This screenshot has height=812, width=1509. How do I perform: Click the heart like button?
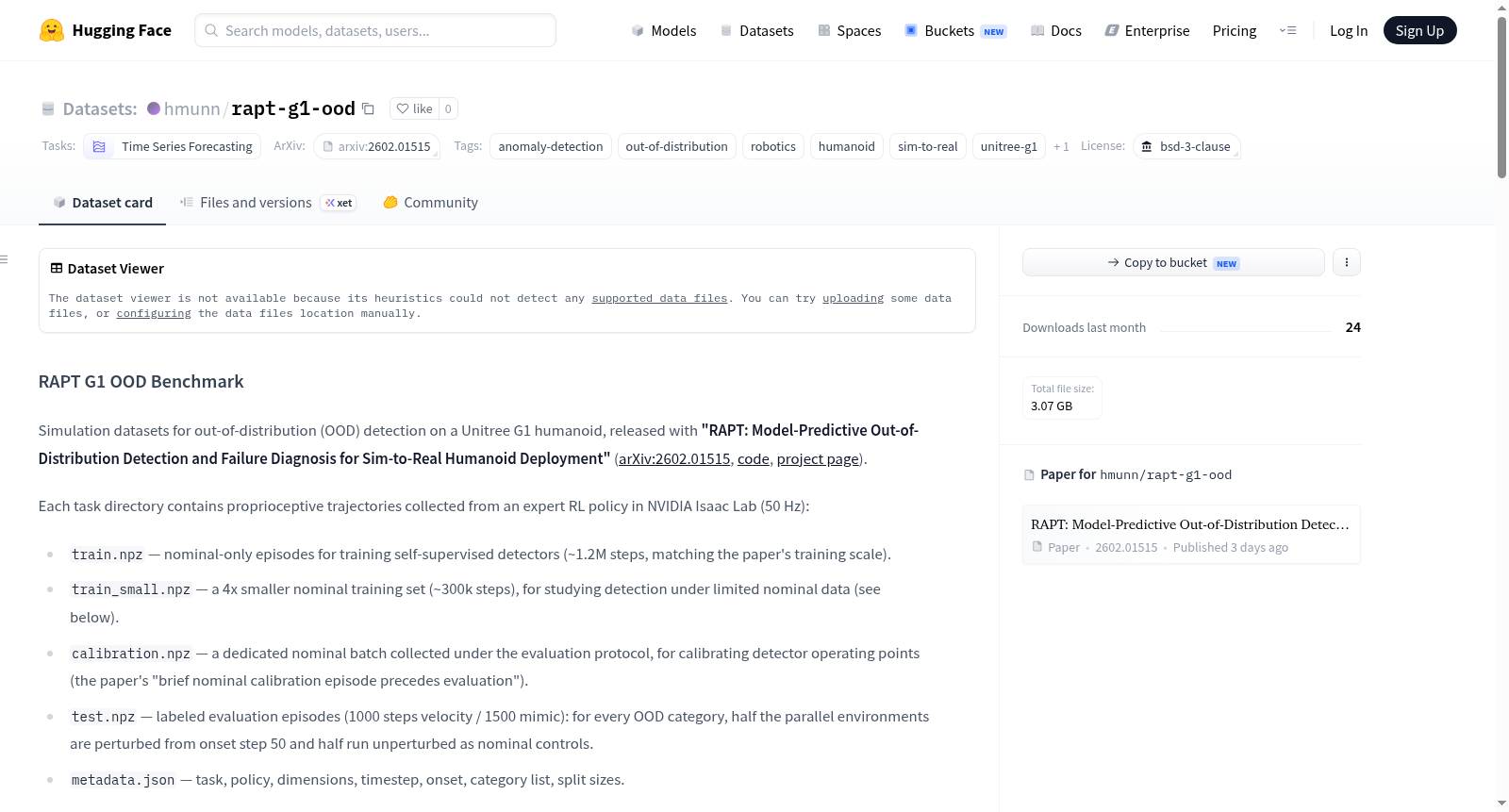(x=414, y=108)
